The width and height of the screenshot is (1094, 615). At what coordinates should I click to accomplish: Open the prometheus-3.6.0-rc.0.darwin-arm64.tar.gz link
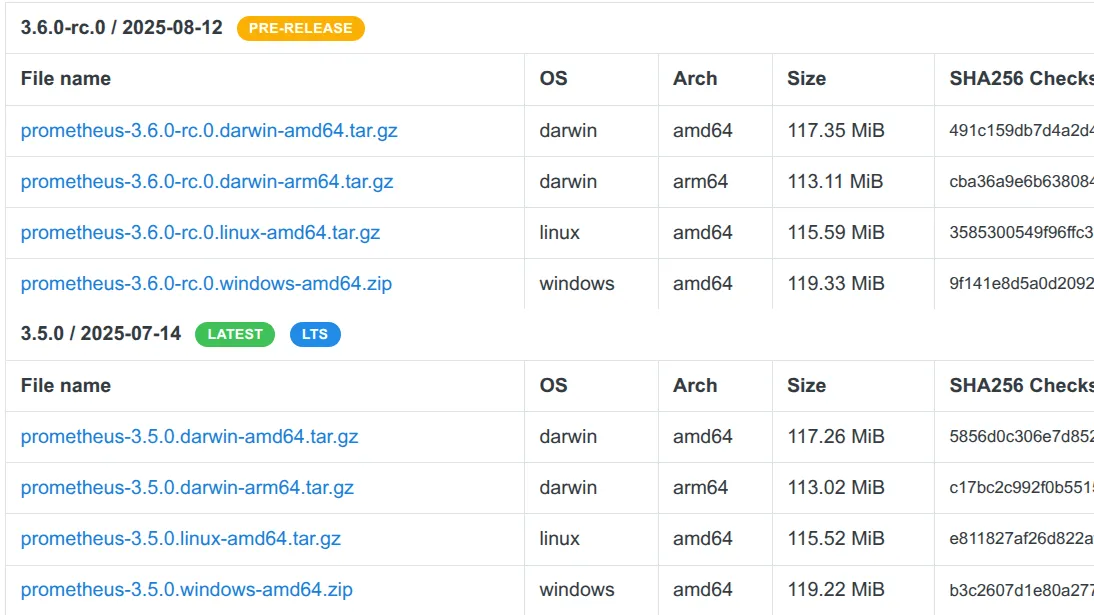[x=207, y=181]
